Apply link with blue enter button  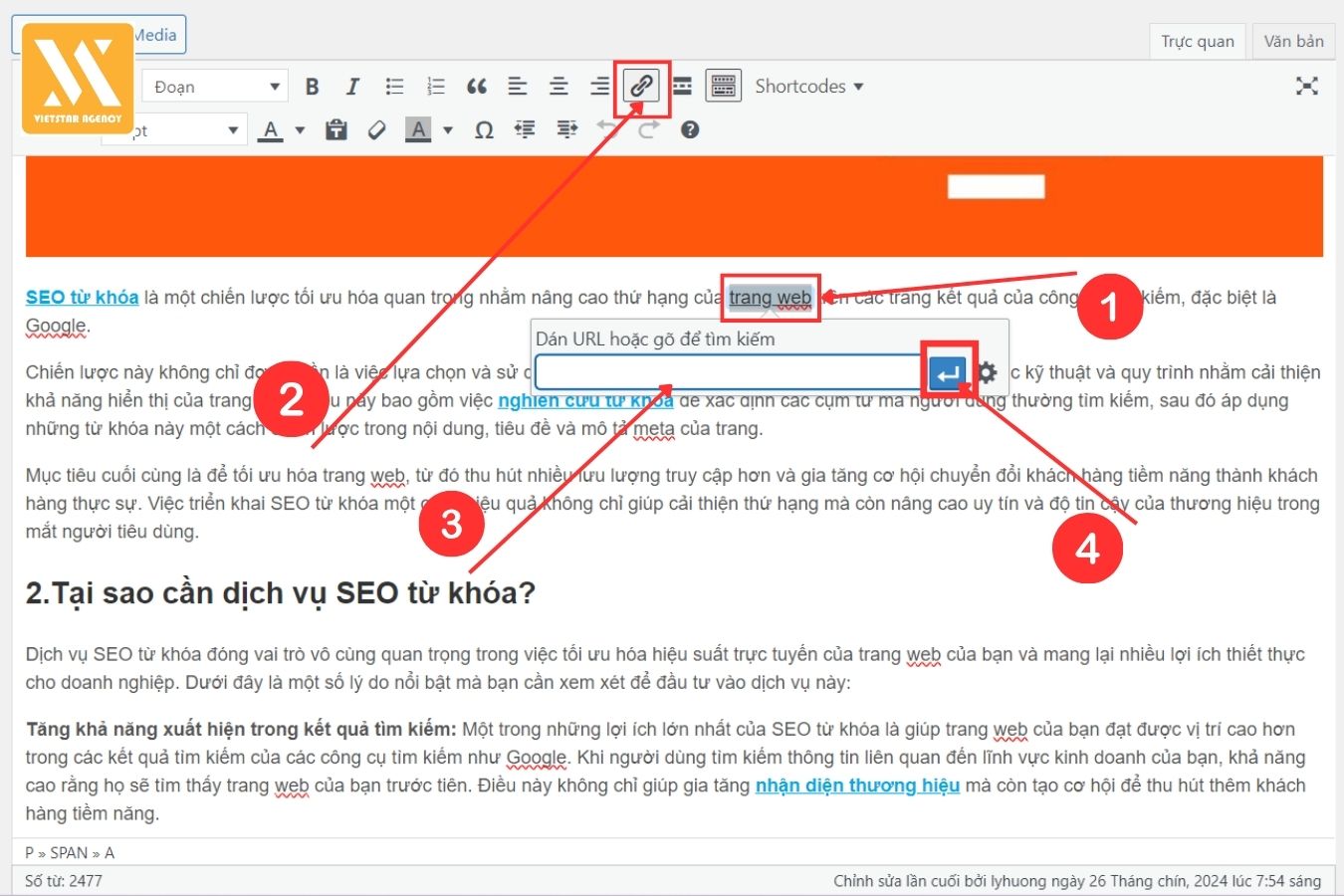(x=947, y=374)
